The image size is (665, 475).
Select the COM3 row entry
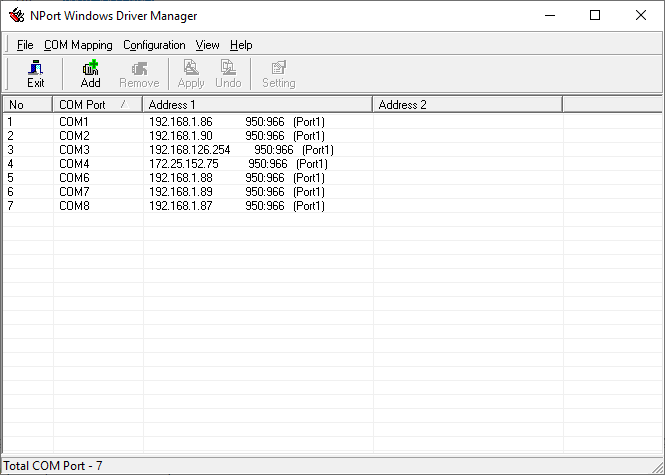click(74, 150)
